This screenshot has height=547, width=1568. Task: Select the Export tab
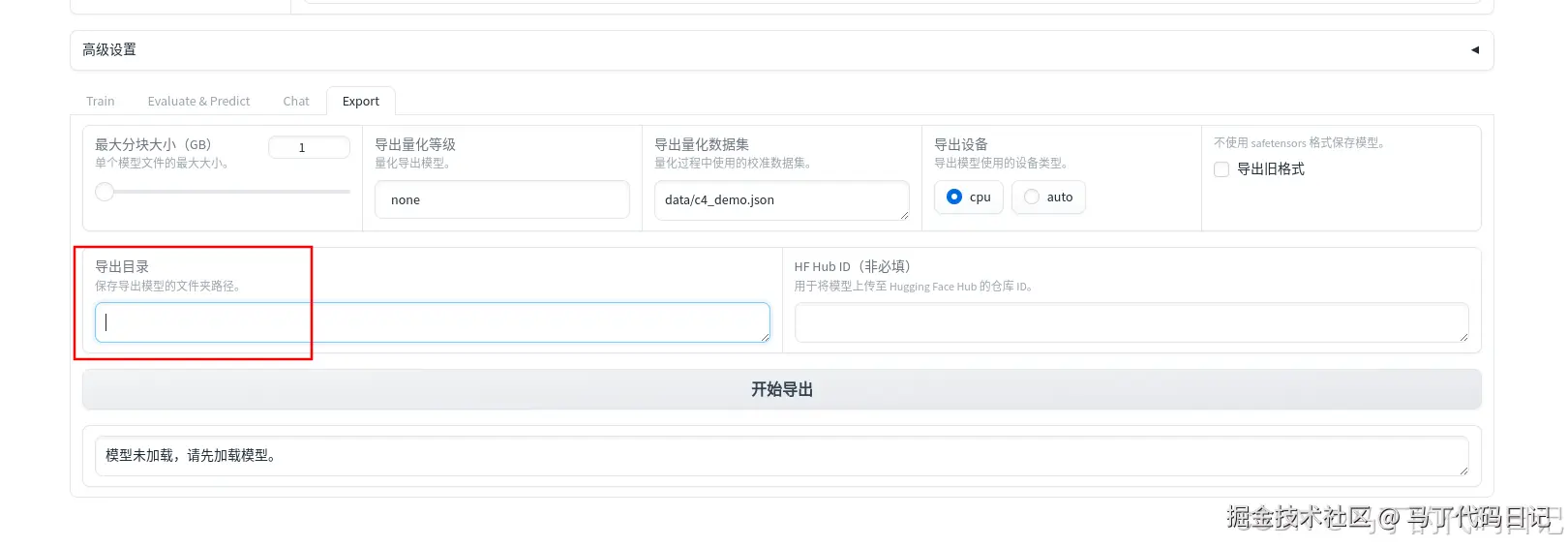361,101
